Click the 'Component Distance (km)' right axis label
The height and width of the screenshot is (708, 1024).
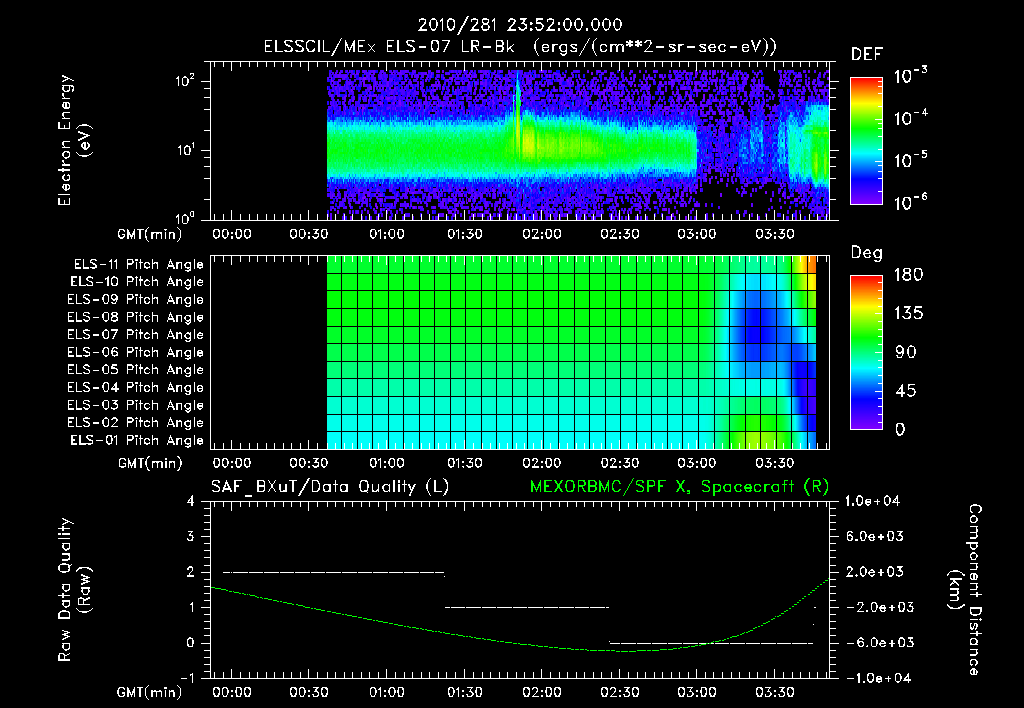965,590
